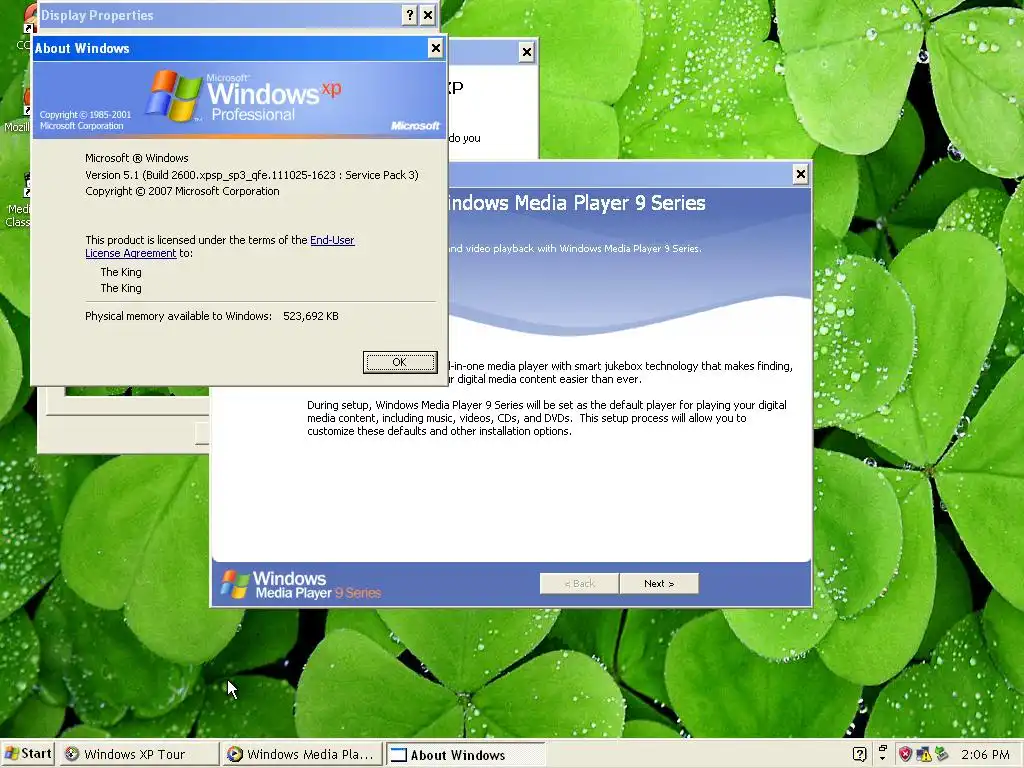Click the physical memory value 523,692 KB

311,316
